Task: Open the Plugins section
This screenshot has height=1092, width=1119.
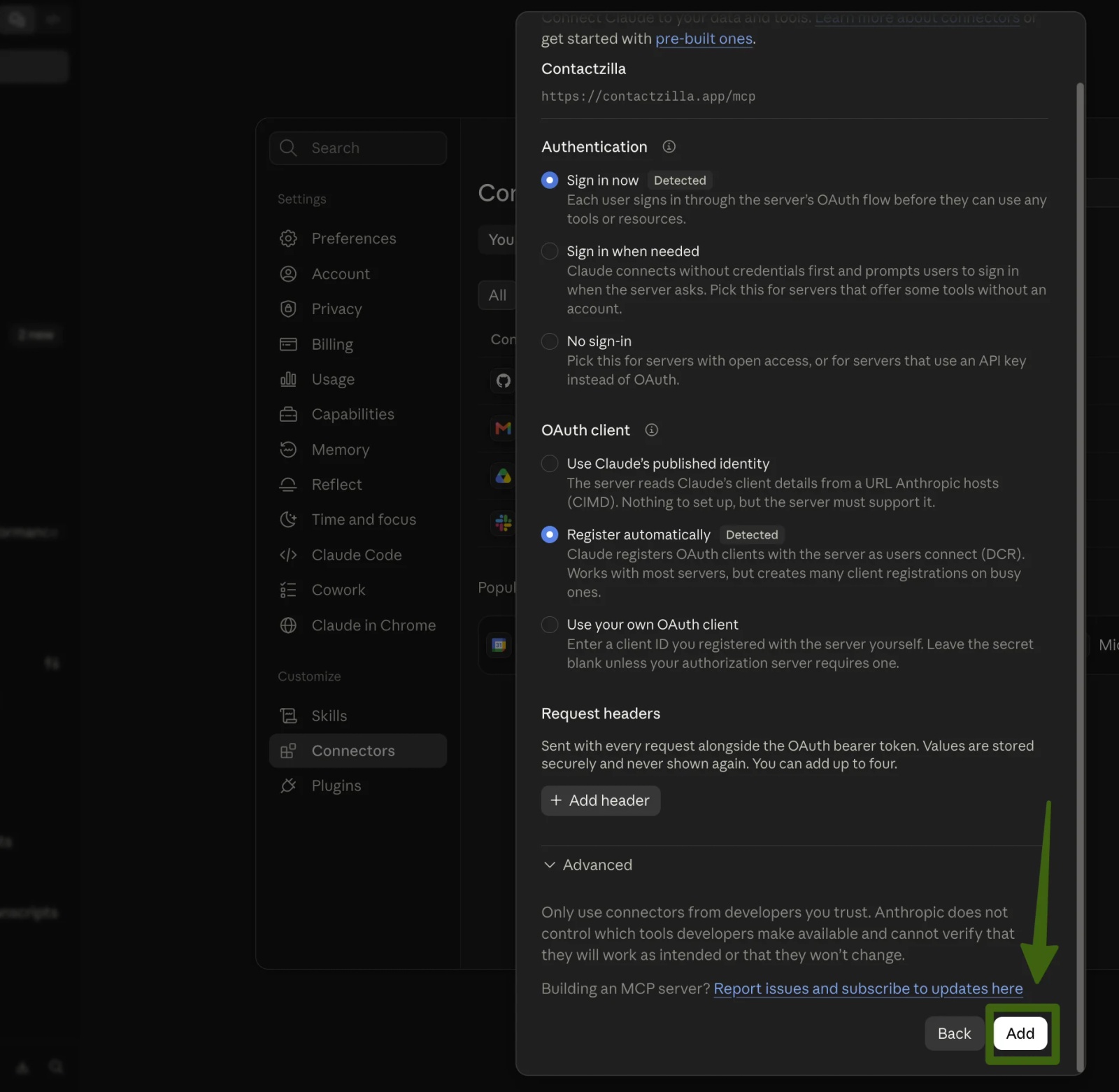Action: tap(357, 786)
